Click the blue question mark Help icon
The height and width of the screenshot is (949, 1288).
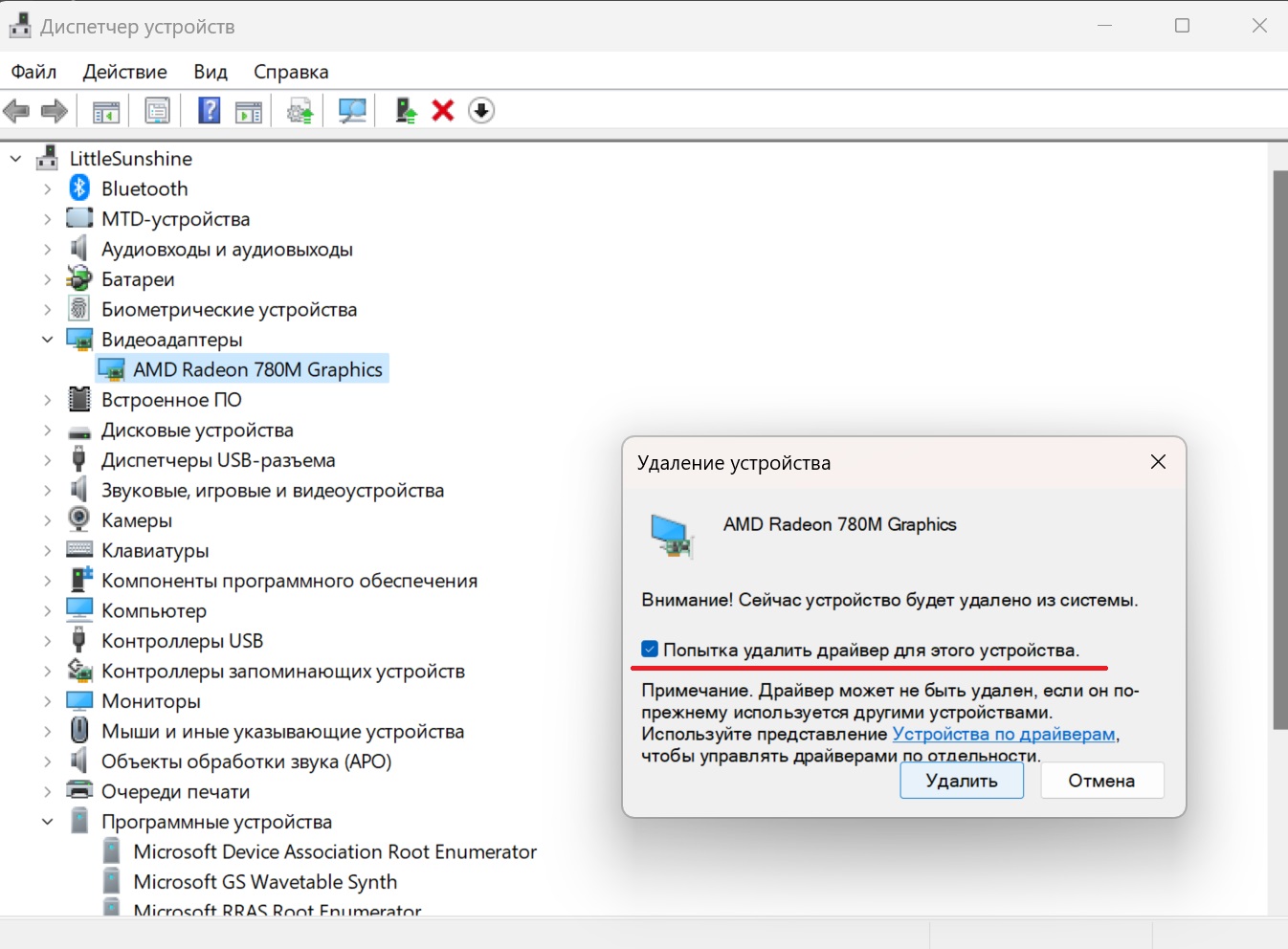point(209,111)
